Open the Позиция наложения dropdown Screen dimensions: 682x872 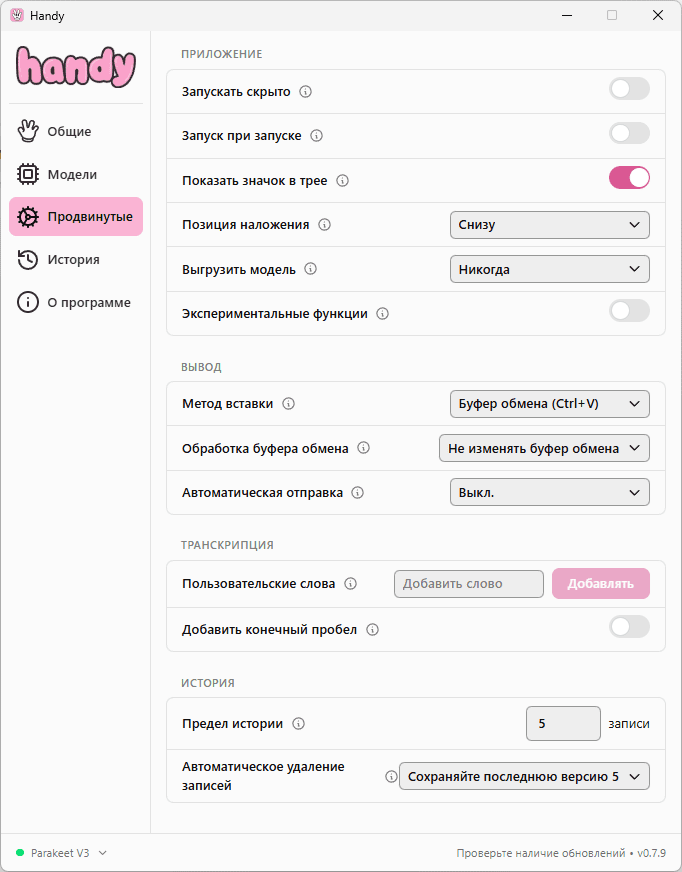(549, 225)
